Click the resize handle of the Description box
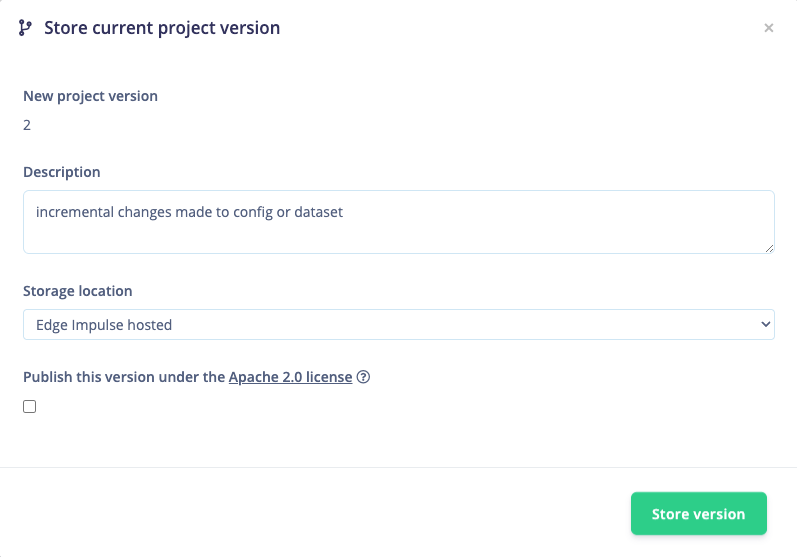The image size is (797, 557). 768,247
